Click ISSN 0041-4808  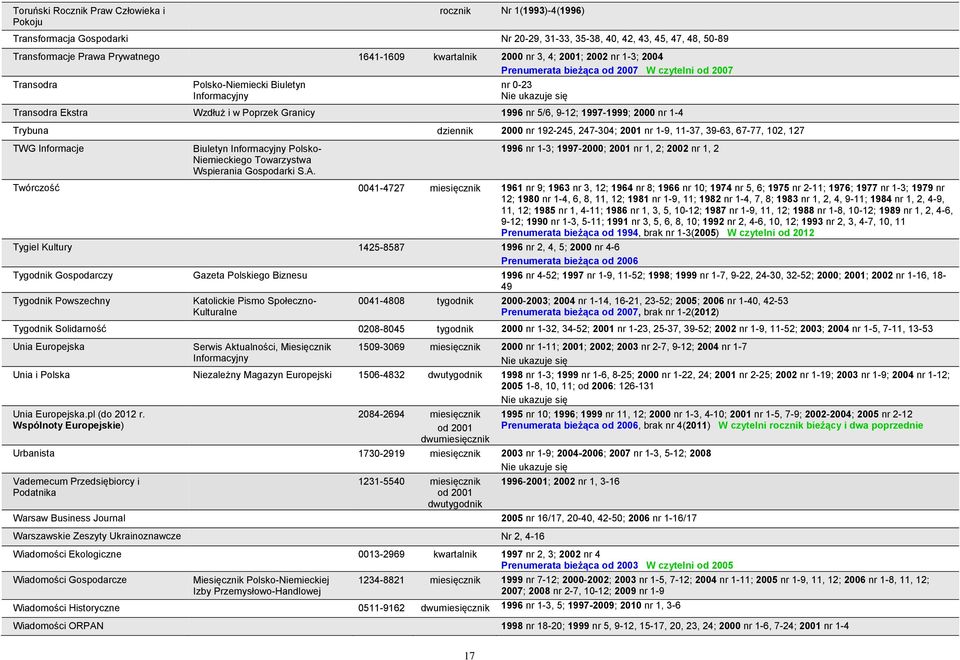pos(381,301)
